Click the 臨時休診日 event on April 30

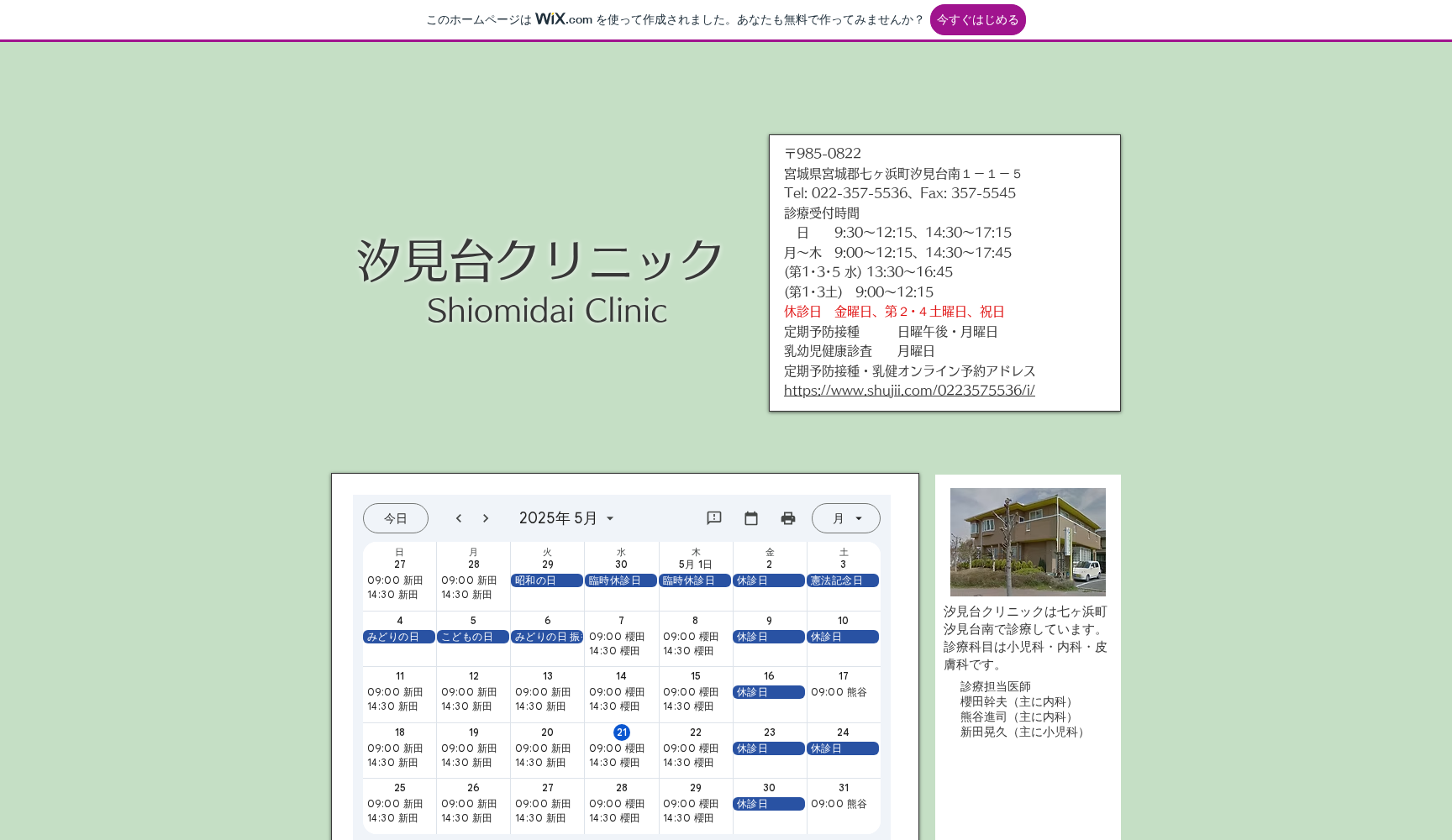tap(621, 580)
